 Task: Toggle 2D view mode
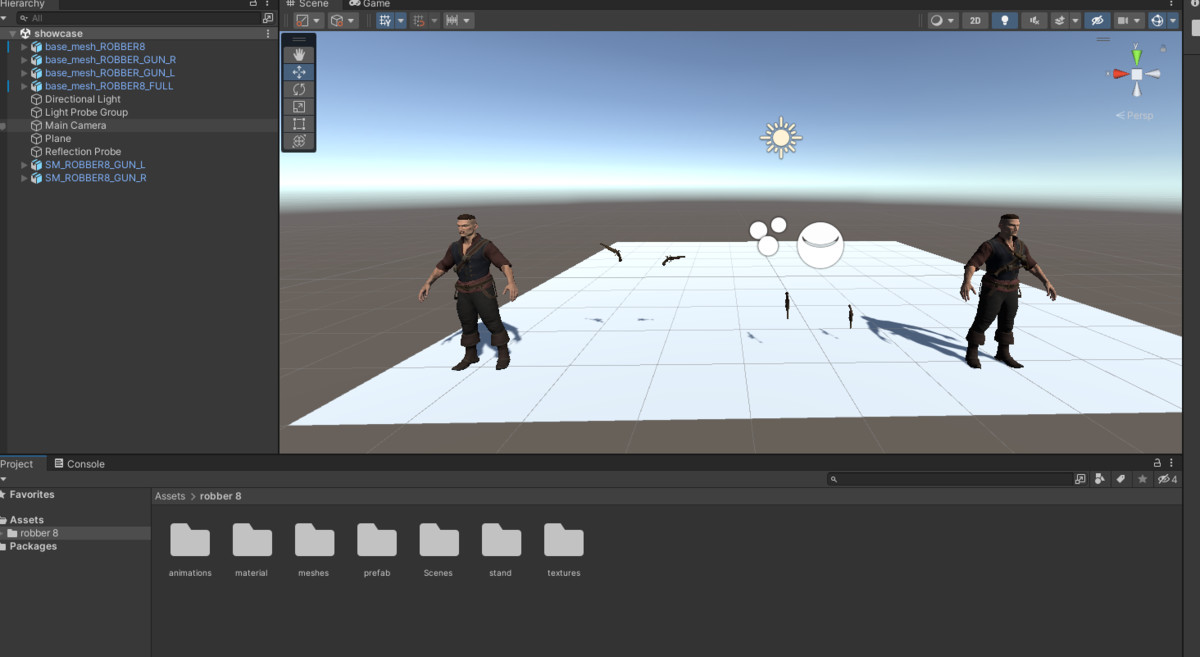click(x=975, y=20)
